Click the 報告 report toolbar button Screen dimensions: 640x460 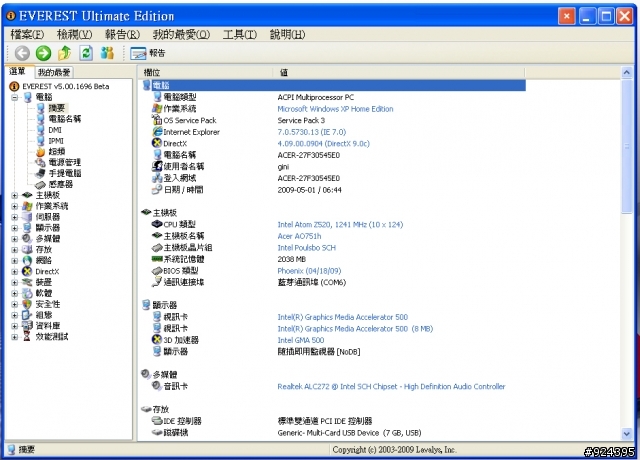coord(148,53)
